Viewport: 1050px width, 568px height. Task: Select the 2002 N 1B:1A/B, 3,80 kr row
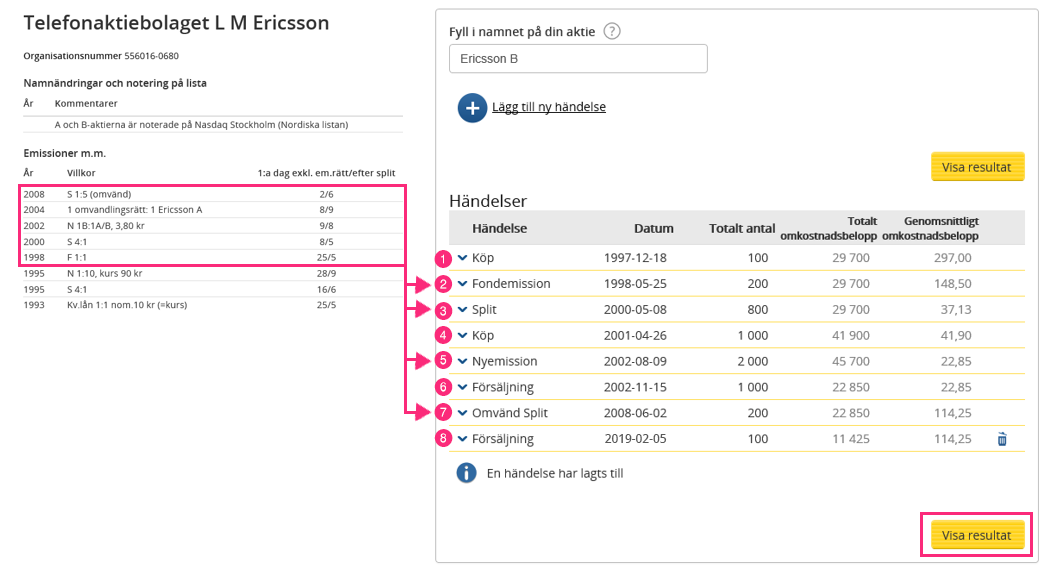212,226
